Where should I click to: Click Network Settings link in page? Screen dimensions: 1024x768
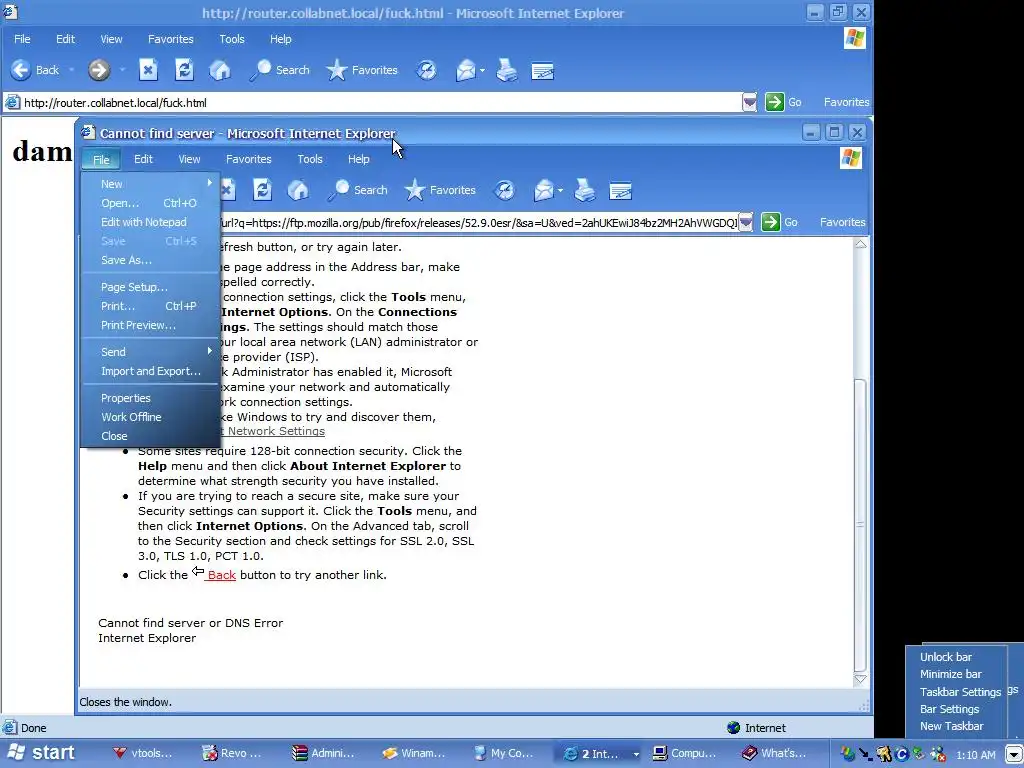(x=271, y=431)
